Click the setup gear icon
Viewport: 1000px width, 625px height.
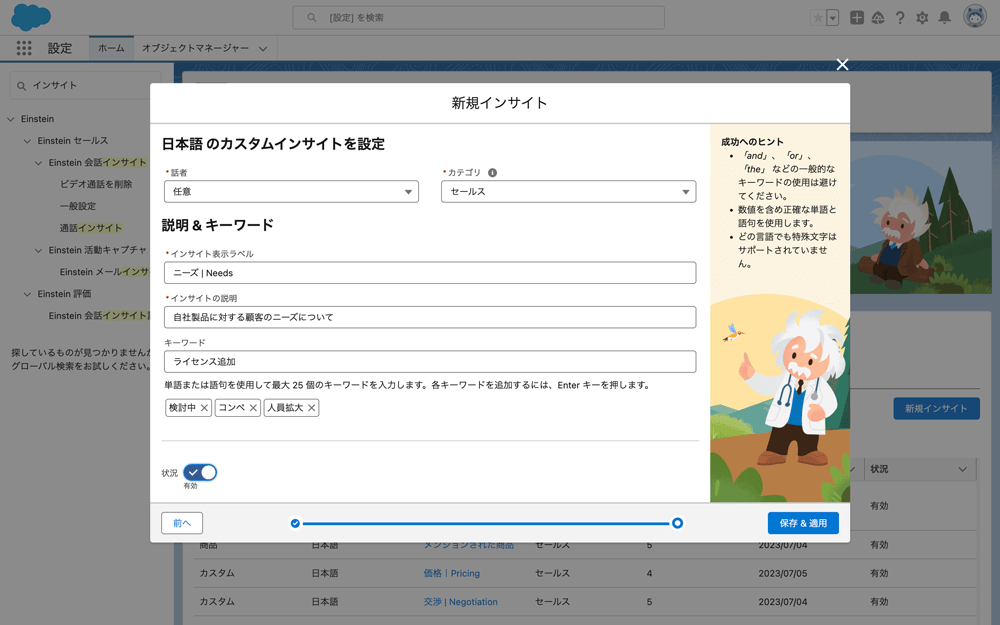pos(922,18)
